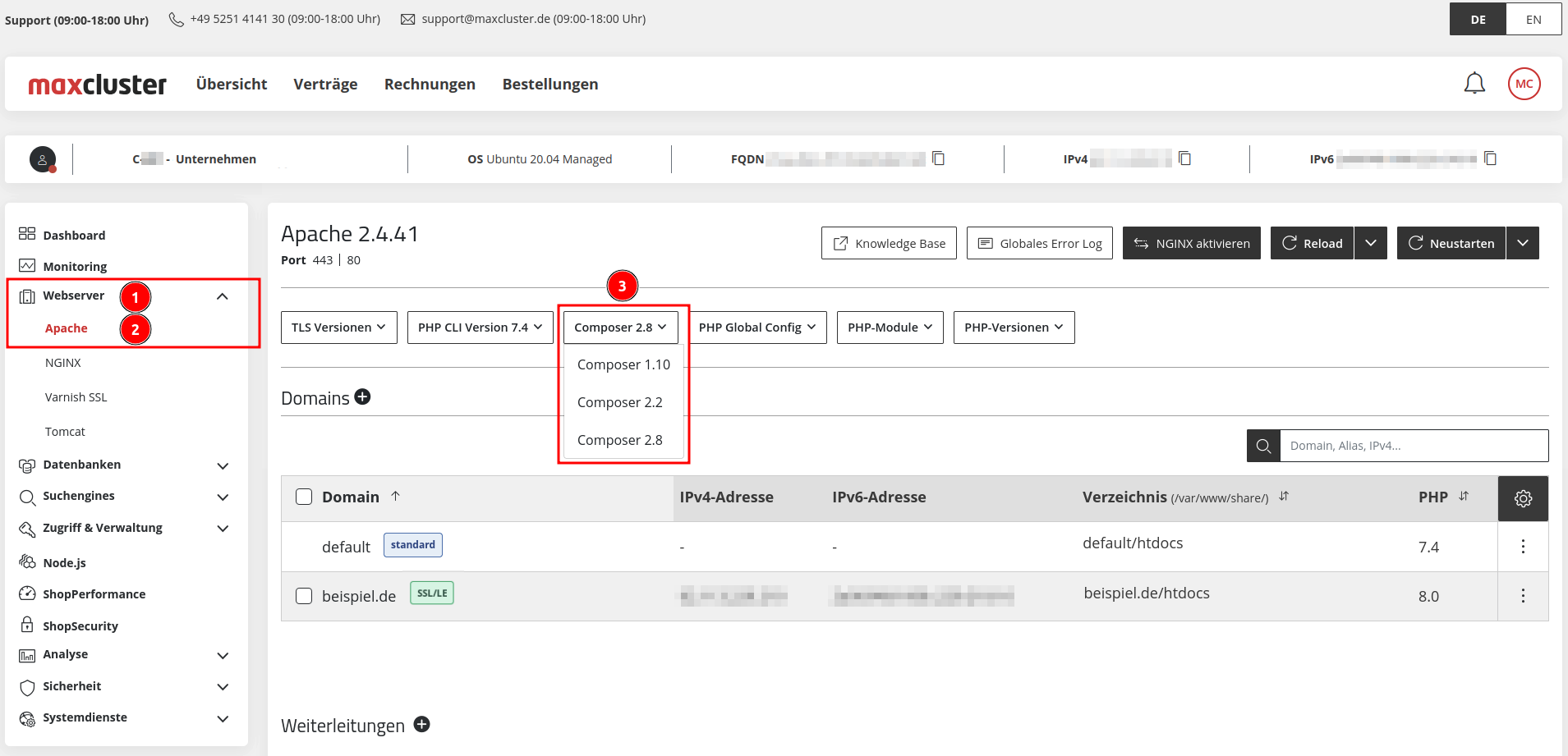The width and height of the screenshot is (1568, 756).
Task: Open table column settings gear
Action: (1523, 498)
